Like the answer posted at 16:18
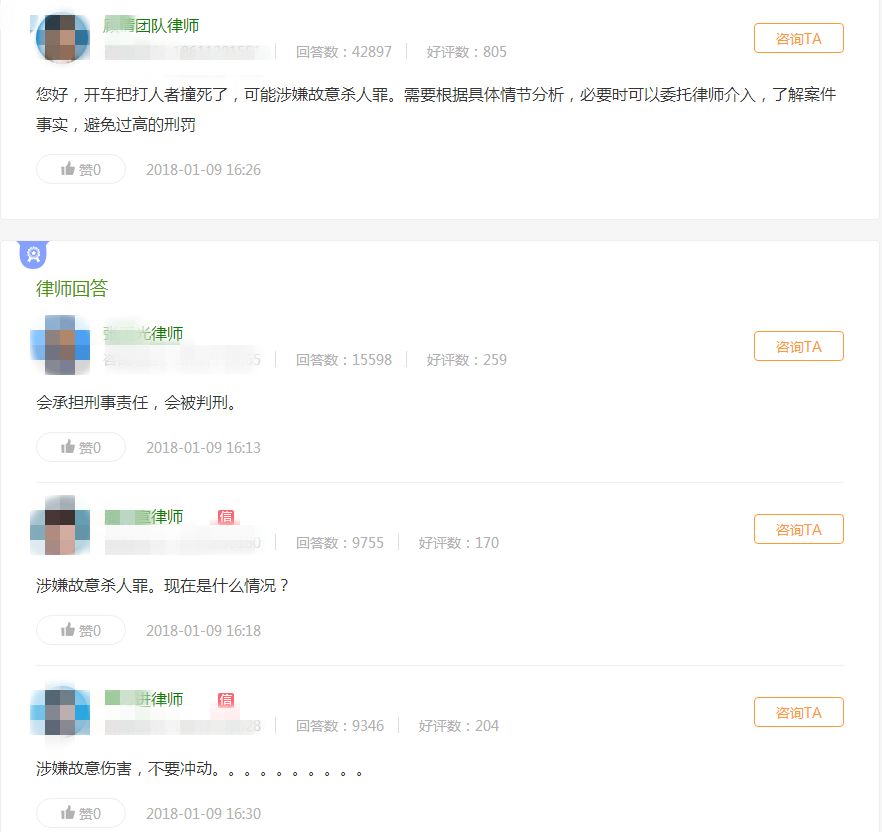 click(x=81, y=630)
